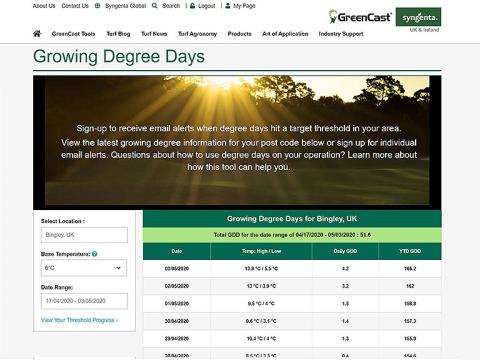Viewport: 480px width, 360px height.
Task: Click the 29/04/2020 date cell
Action: tap(177, 339)
